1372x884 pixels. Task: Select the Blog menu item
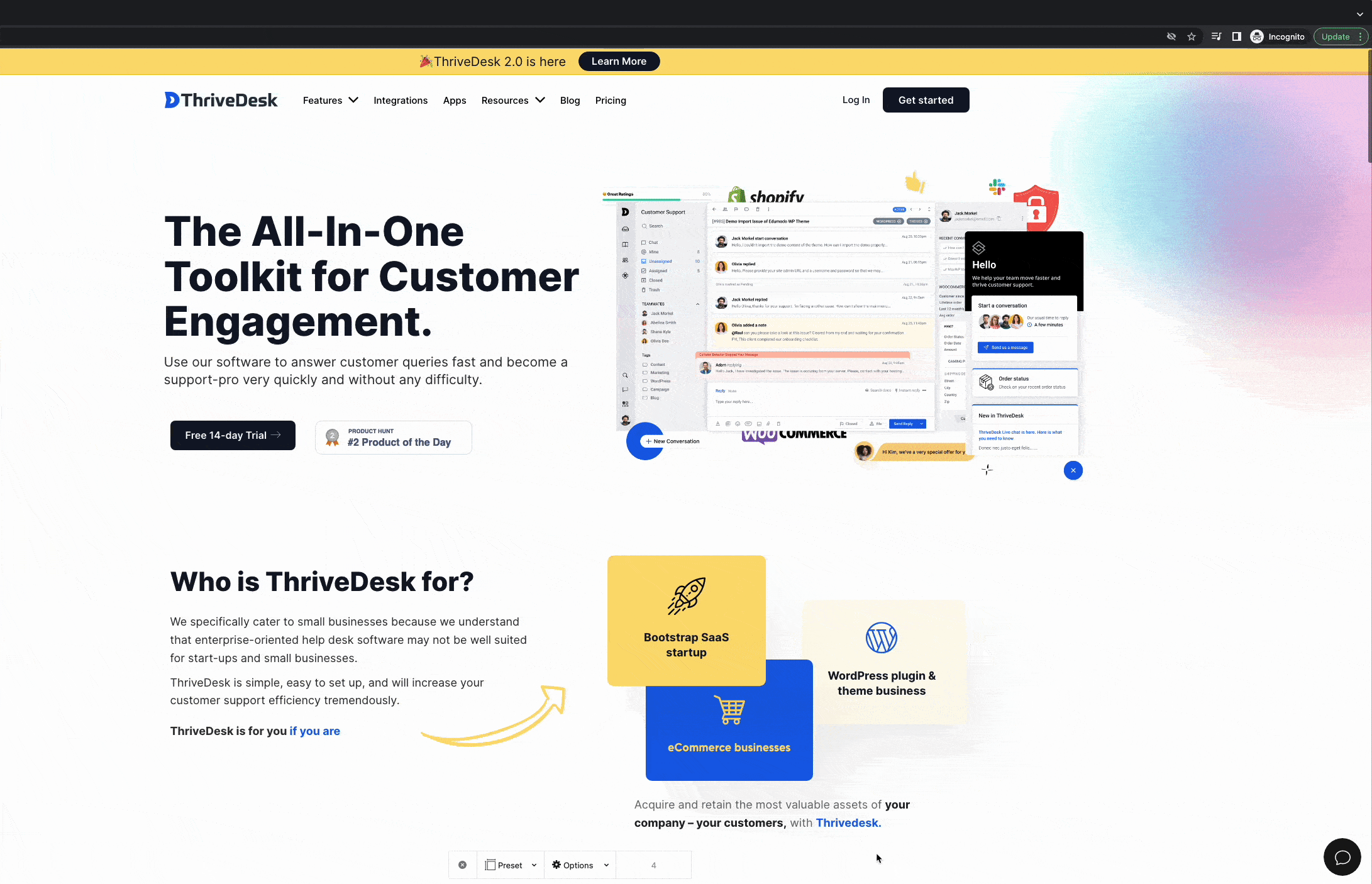click(570, 100)
